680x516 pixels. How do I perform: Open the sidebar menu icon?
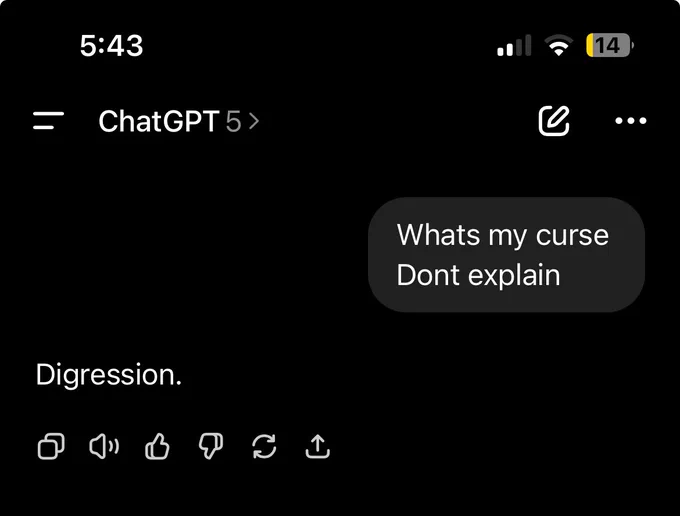(48, 122)
